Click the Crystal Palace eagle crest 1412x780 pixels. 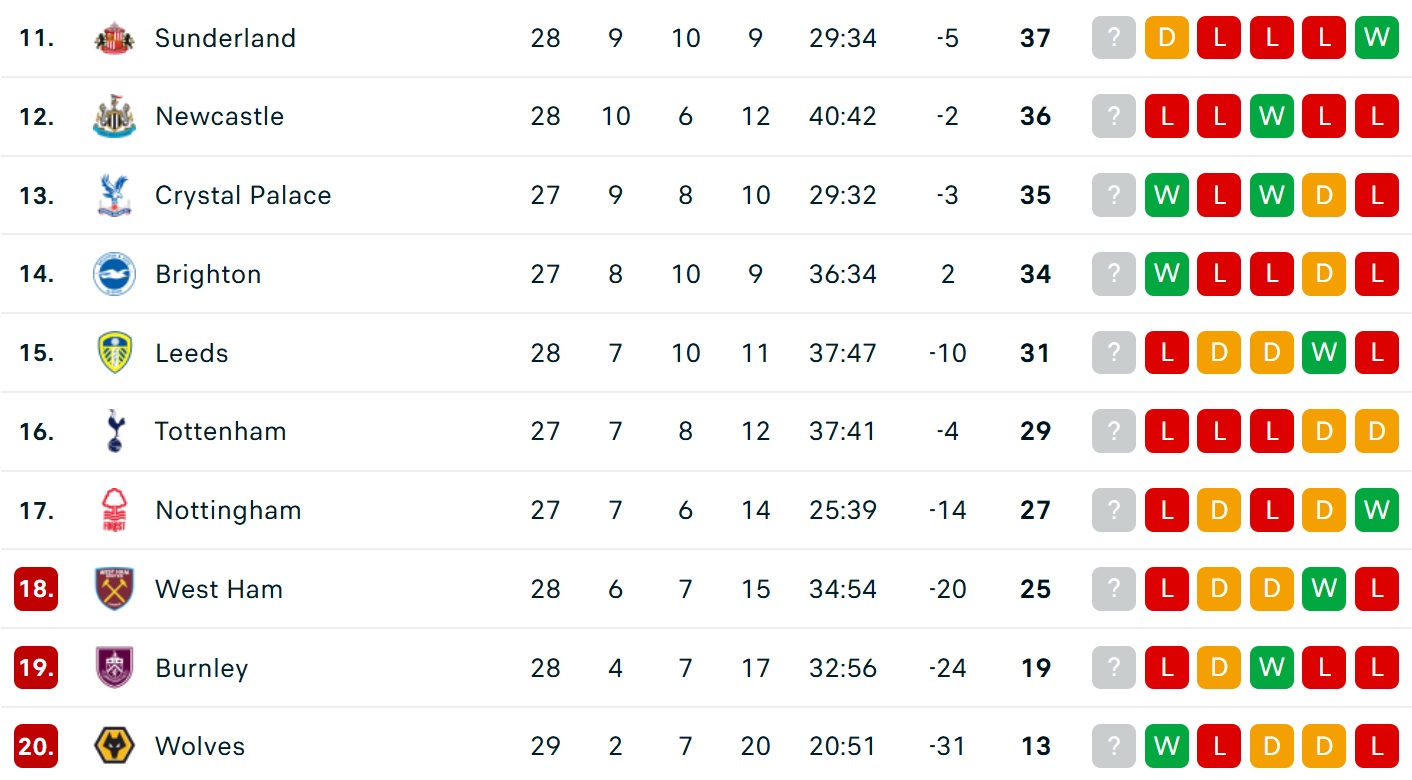tap(114, 195)
